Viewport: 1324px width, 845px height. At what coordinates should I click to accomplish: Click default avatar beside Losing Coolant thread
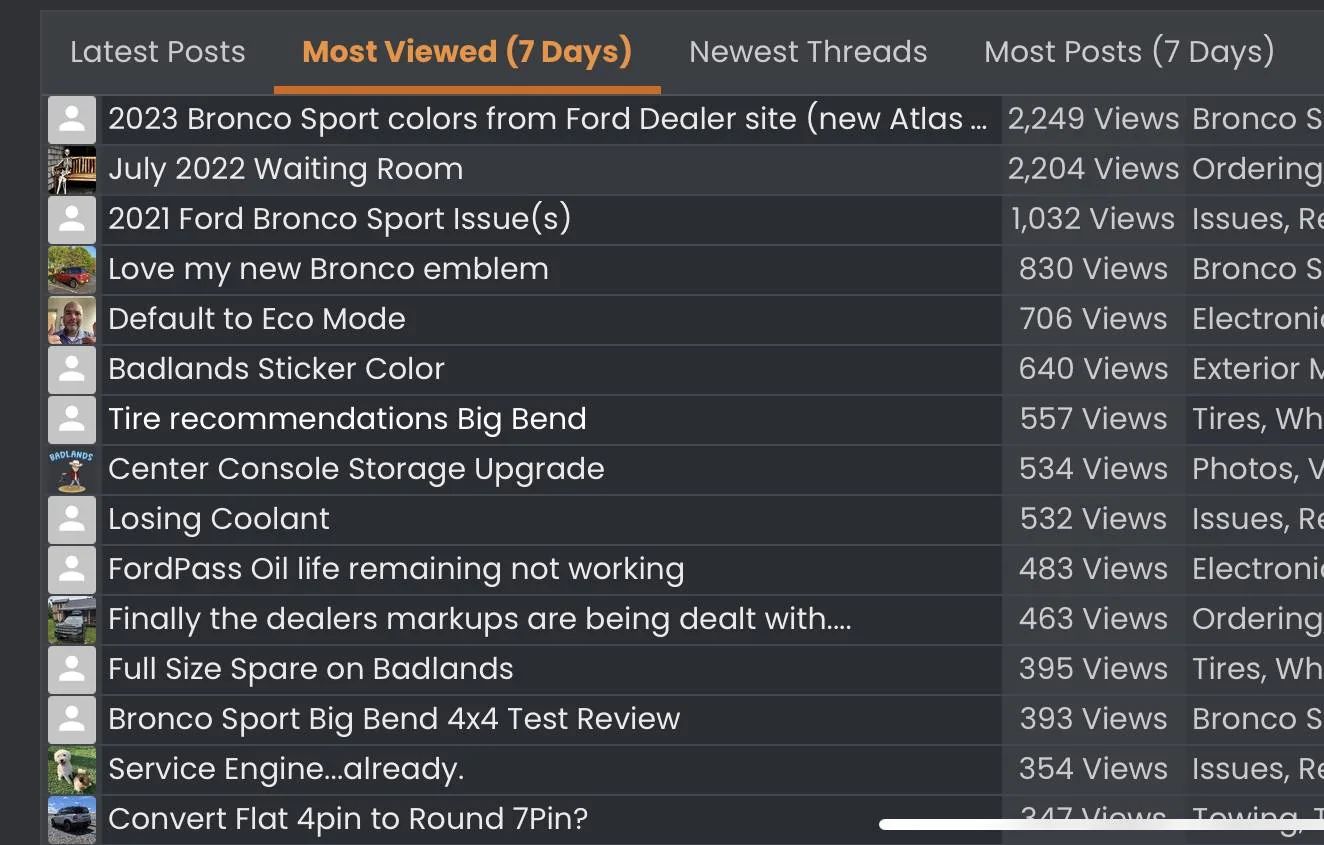point(72,520)
